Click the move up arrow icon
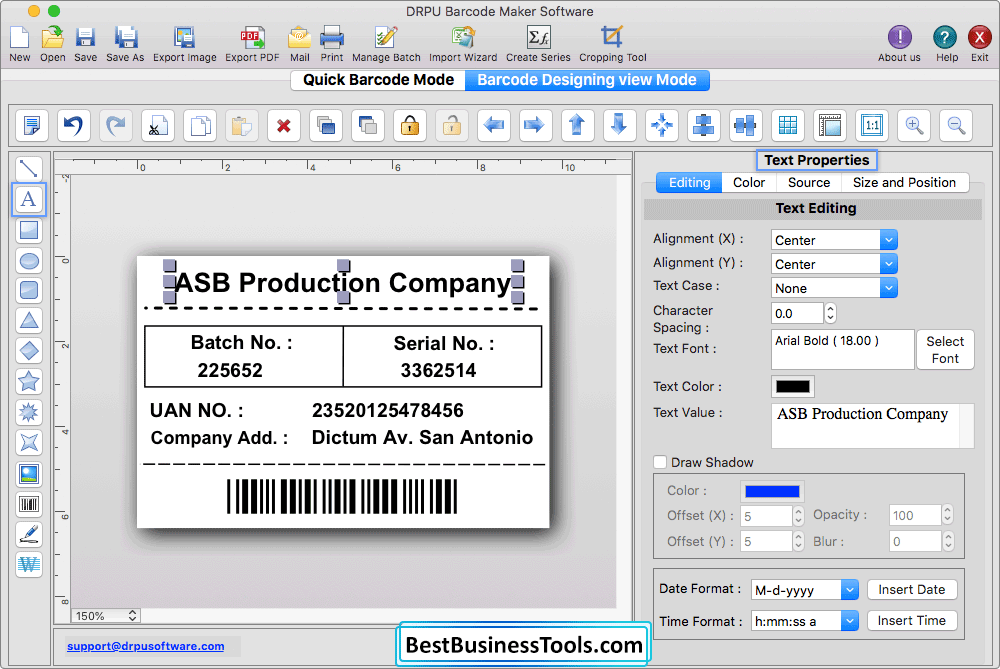 (x=577, y=125)
